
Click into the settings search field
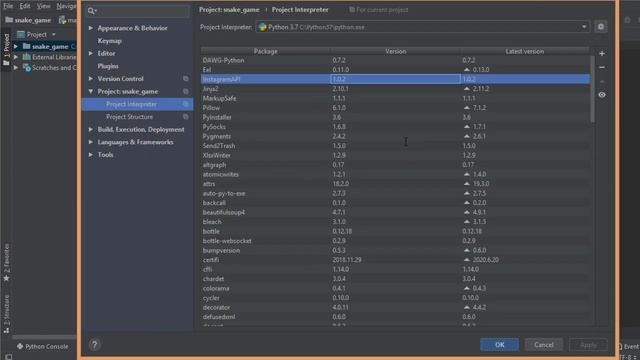[138, 11]
